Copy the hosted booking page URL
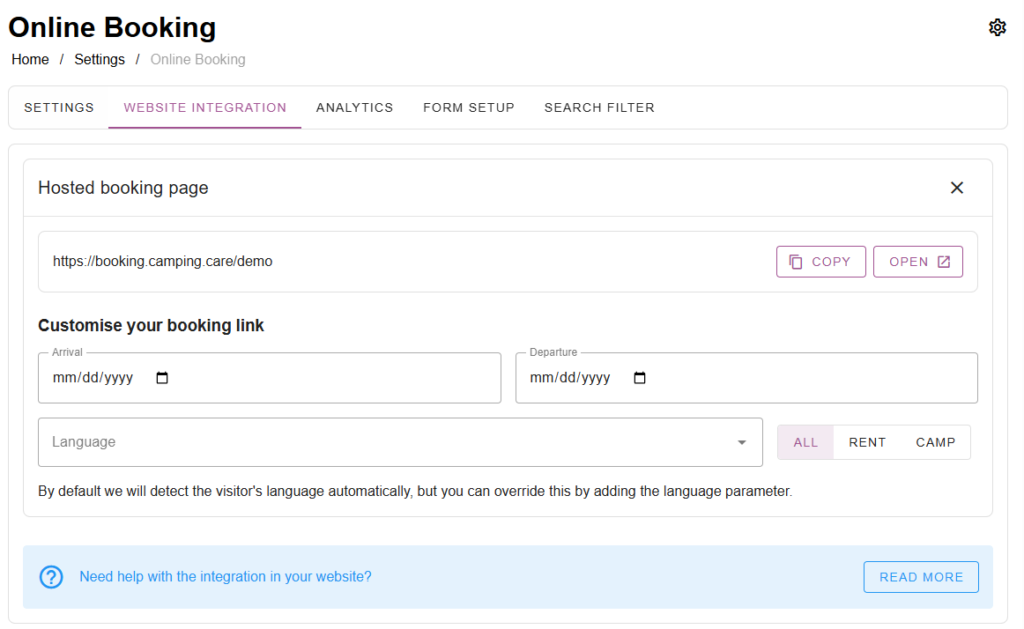This screenshot has width=1024, height=629. [820, 262]
